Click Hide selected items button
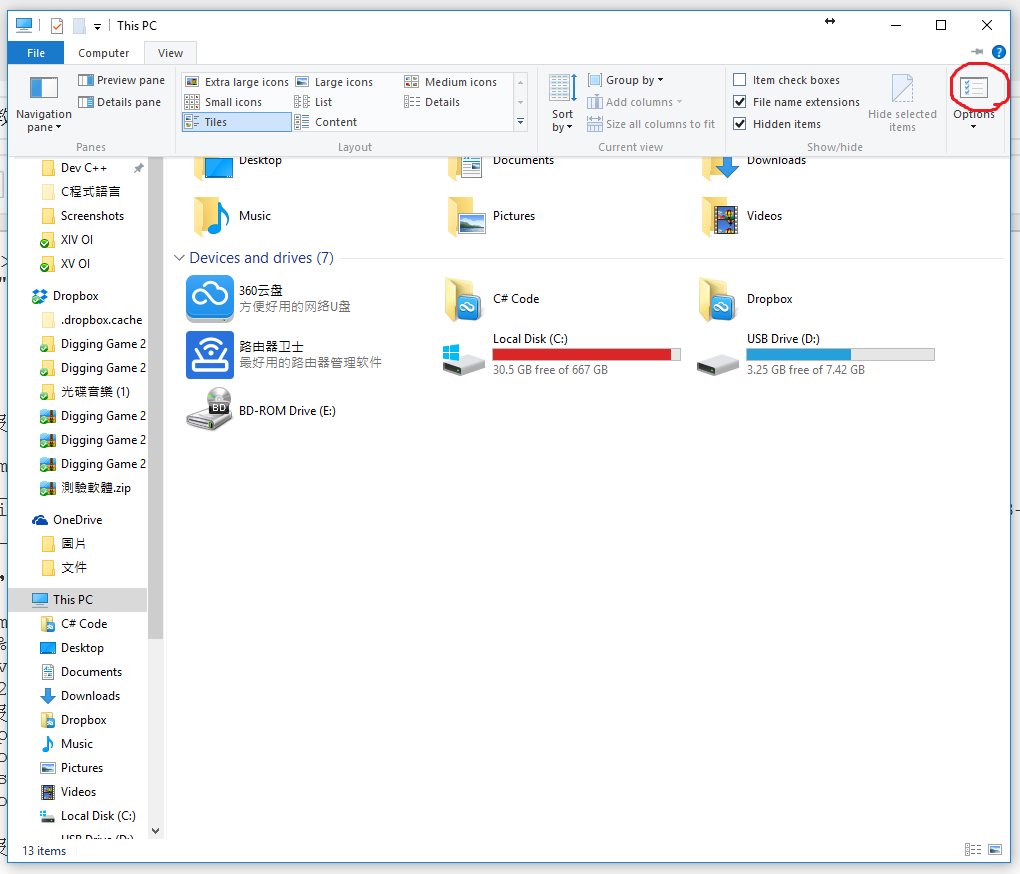The height and width of the screenshot is (874, 1020). (902, 103)
